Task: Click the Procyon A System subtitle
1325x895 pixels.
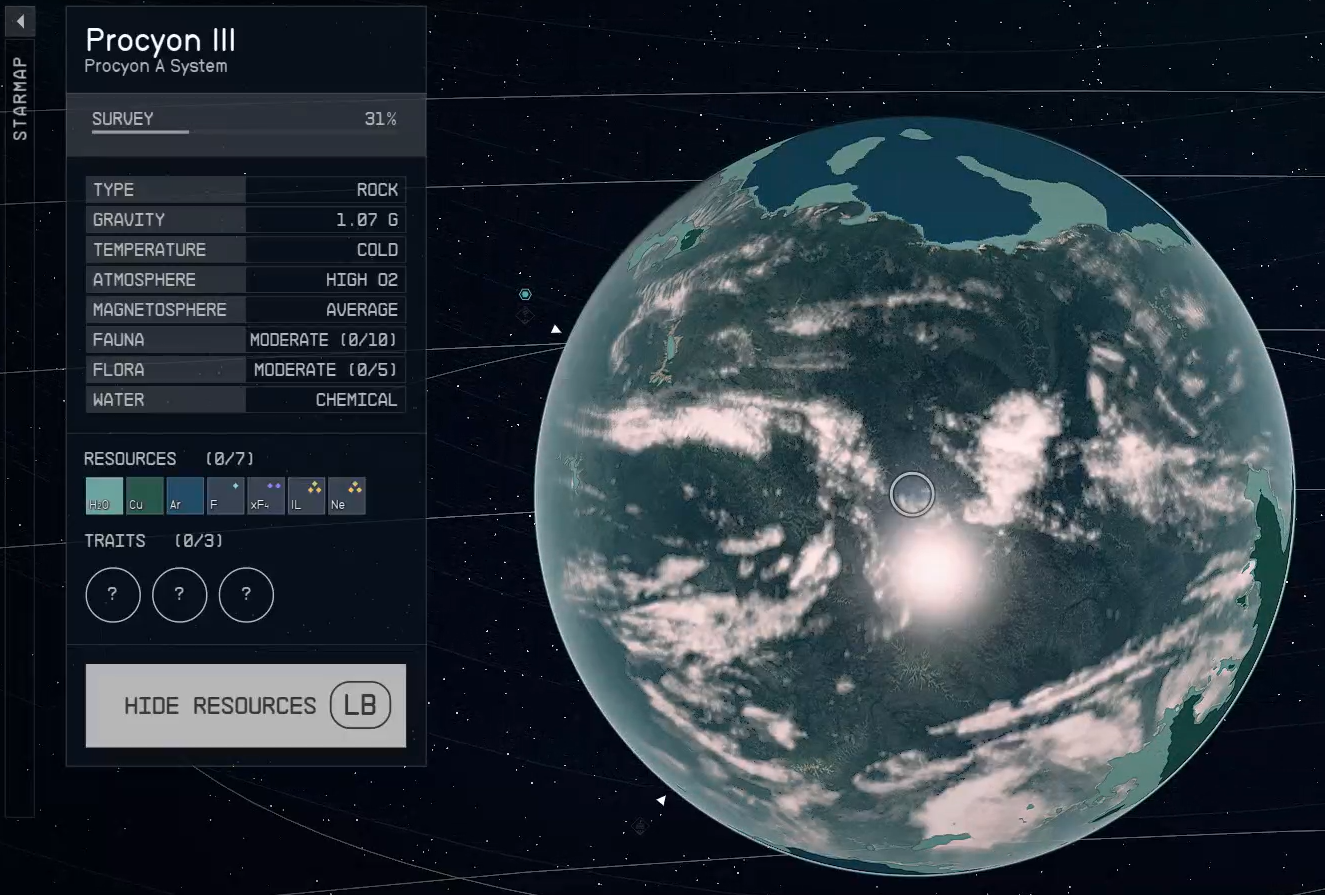Action: [156, 67]
